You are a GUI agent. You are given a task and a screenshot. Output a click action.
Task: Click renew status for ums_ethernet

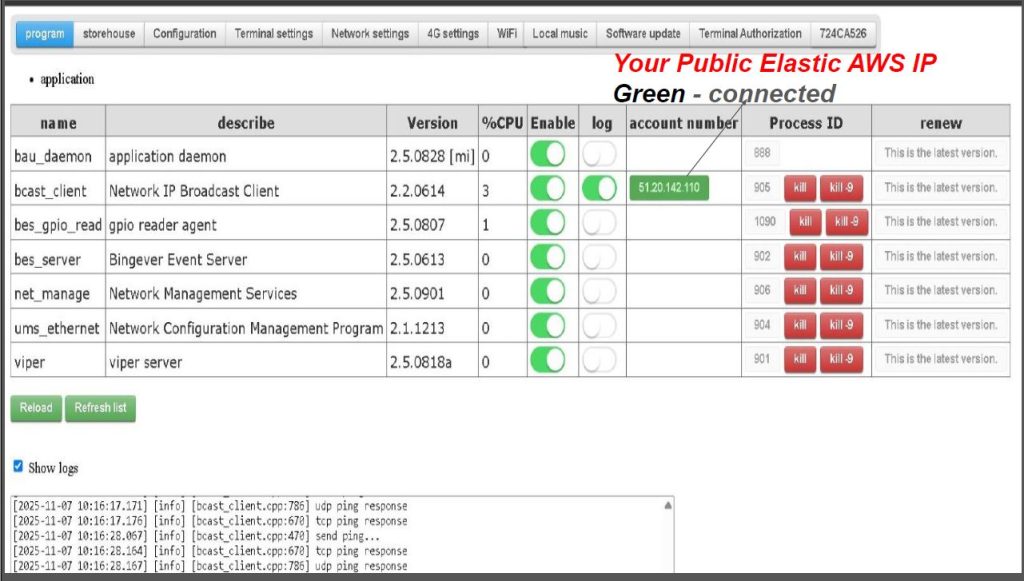pos(940,325)
